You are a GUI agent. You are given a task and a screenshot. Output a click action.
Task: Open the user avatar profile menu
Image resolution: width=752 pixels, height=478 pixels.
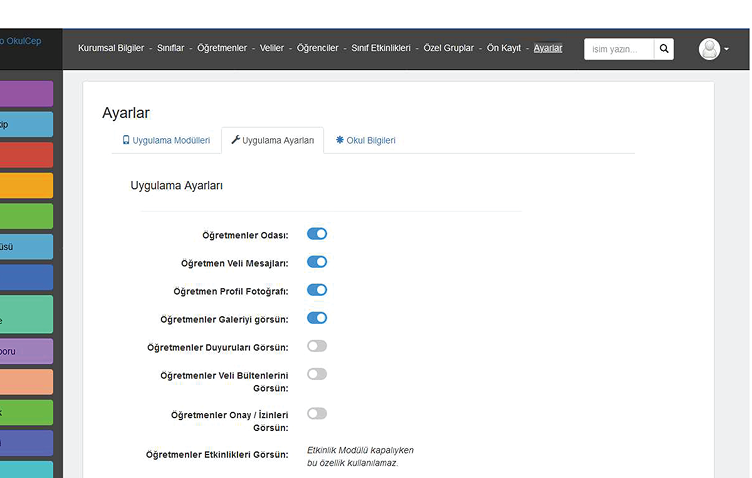pyautogui.click(x=709, y=49)
